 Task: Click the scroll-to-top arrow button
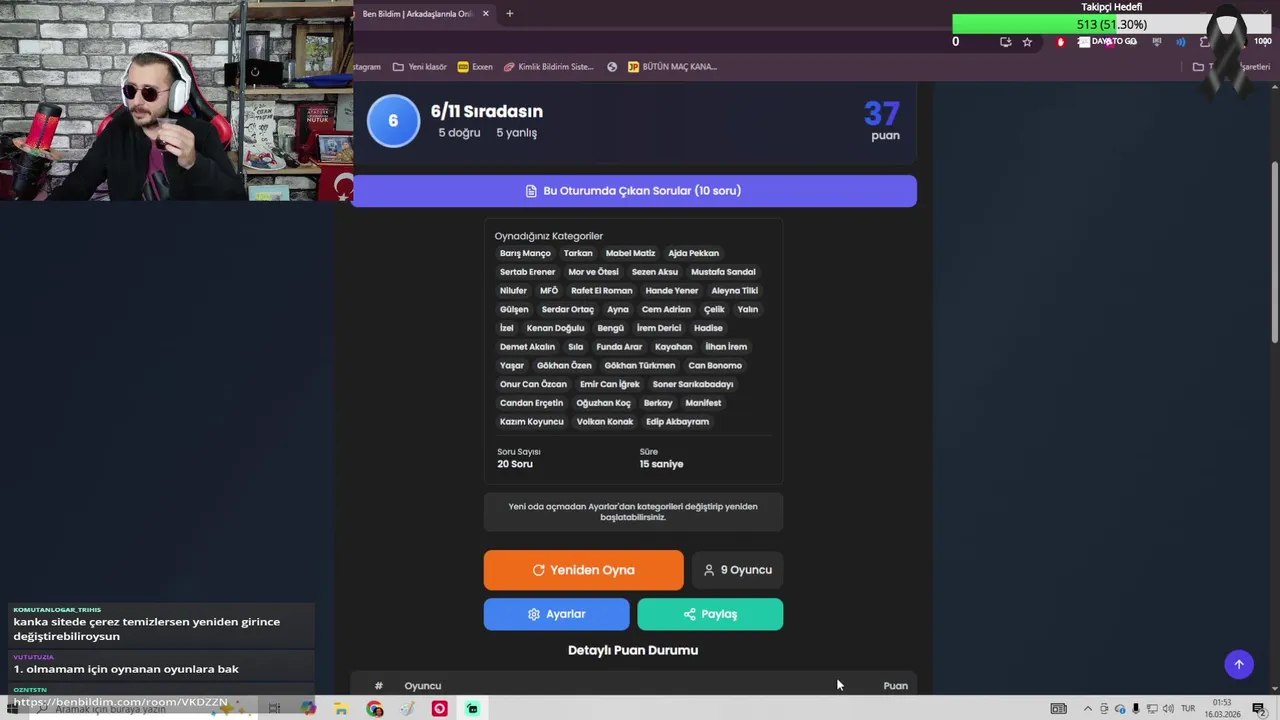[1239, 664]
